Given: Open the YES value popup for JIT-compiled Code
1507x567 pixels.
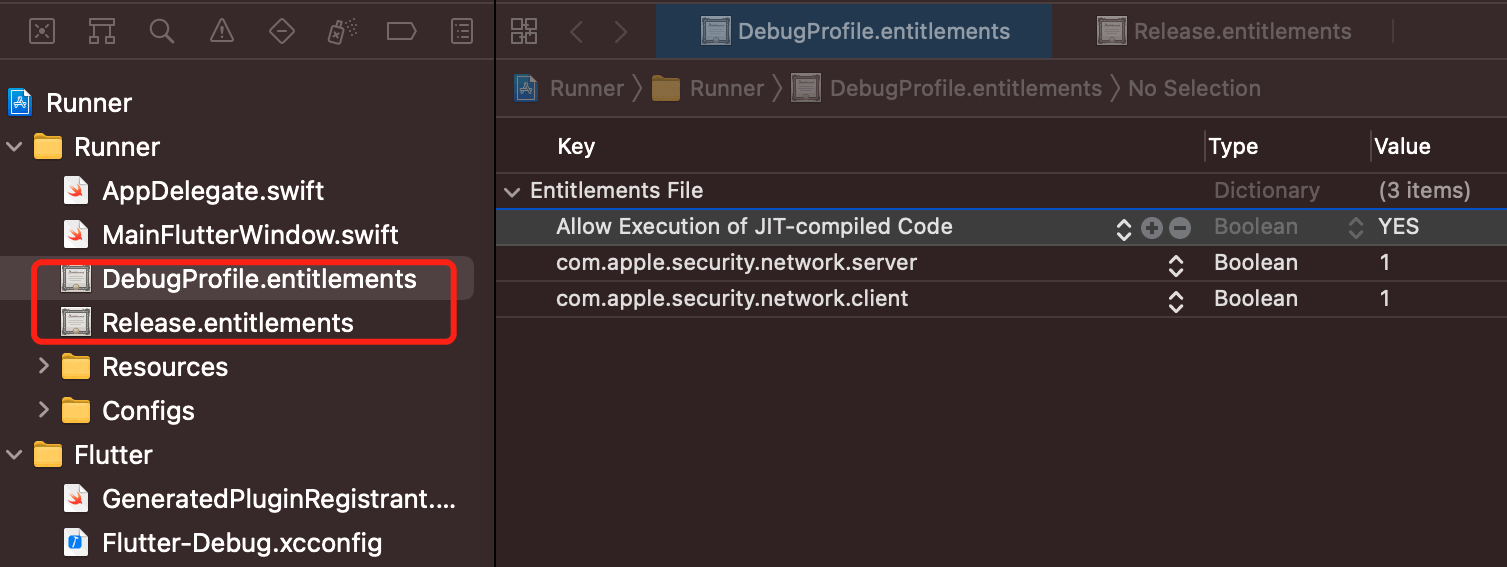Looking at the screenshot, I should (x=1356, y=228).
